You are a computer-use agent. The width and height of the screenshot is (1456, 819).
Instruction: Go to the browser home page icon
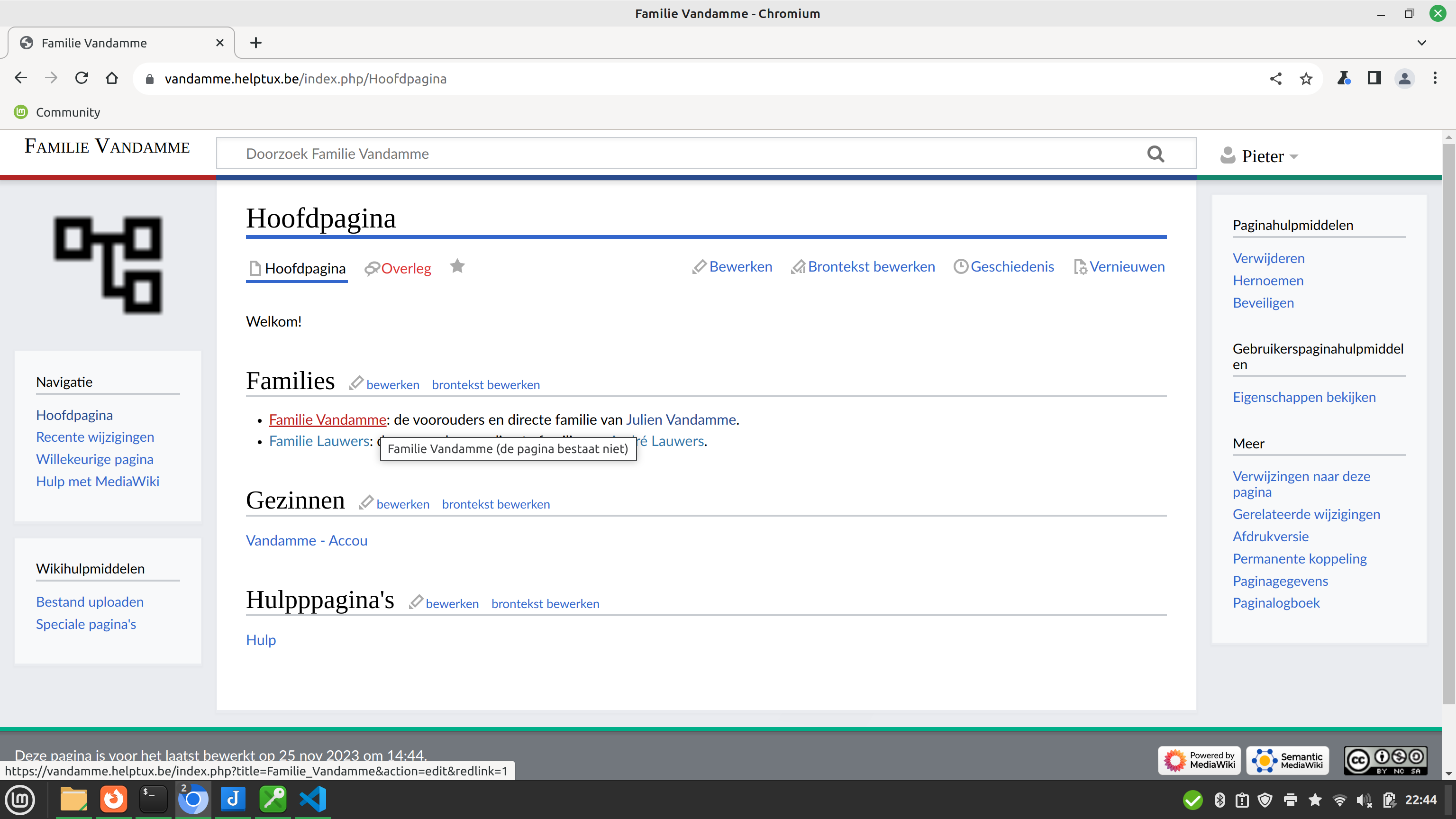click(112, 78)
